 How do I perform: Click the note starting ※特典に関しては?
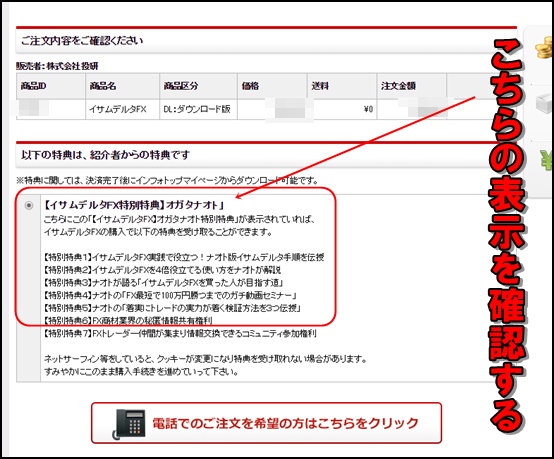(x=167, y=181)
